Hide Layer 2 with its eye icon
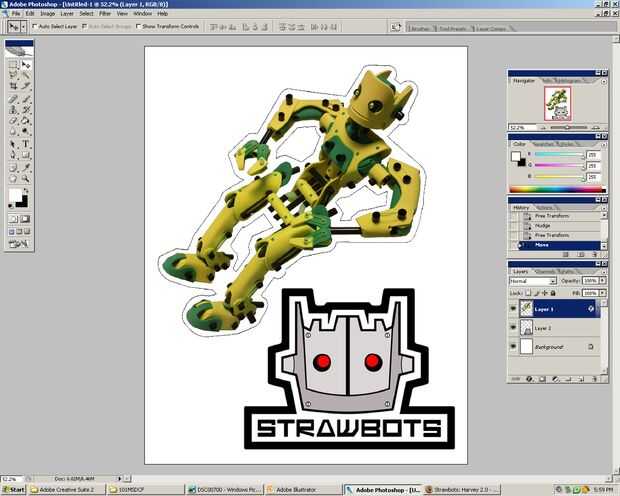620x496 pixels. [x=513, y=328]
